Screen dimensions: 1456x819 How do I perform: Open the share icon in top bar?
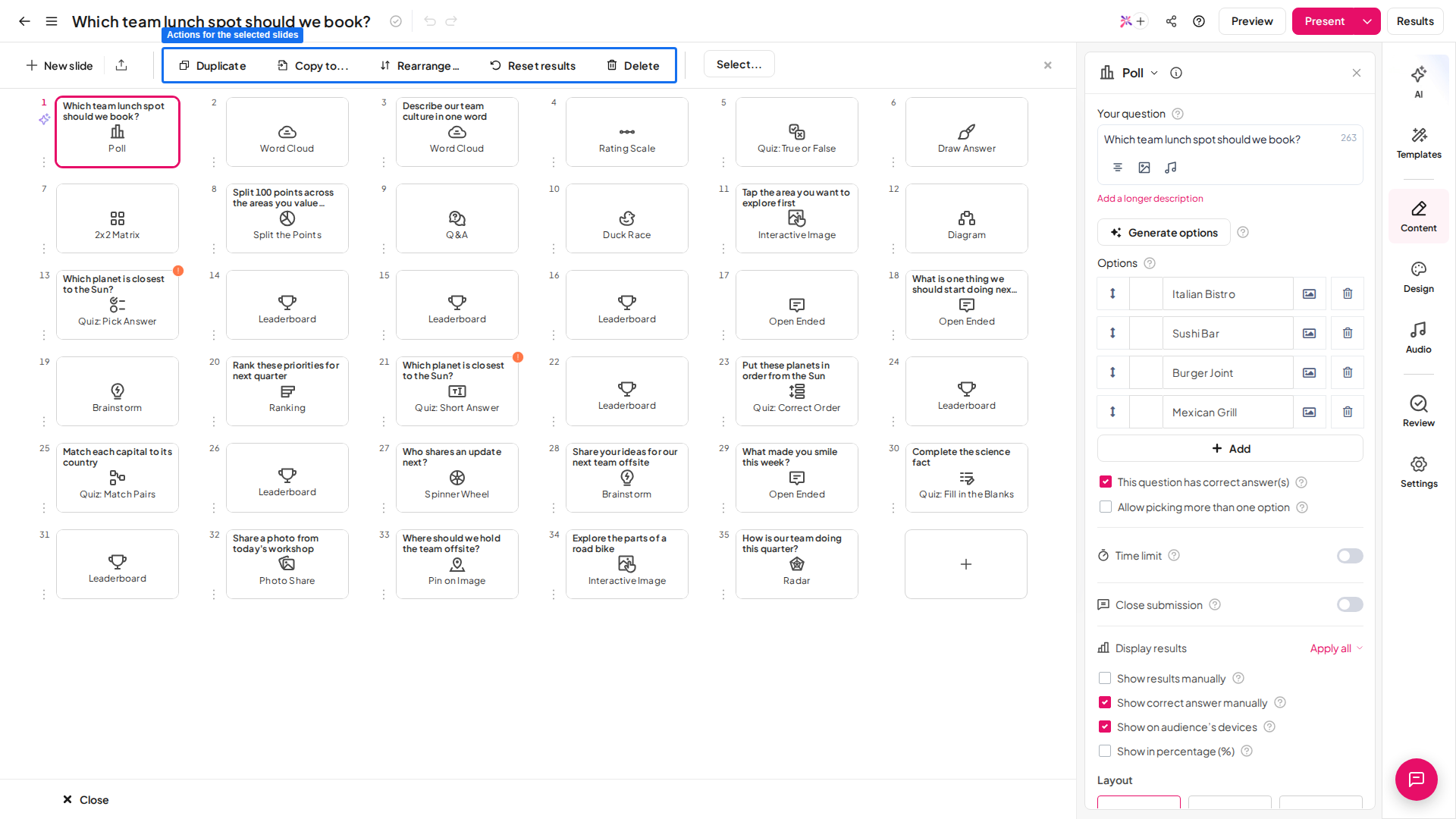tap(1172, 21)
